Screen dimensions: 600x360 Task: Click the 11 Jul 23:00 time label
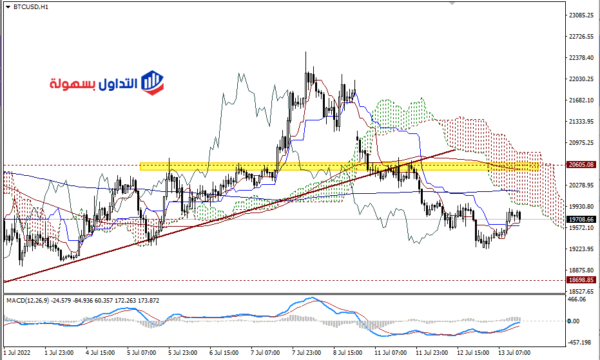click(432, 352)
